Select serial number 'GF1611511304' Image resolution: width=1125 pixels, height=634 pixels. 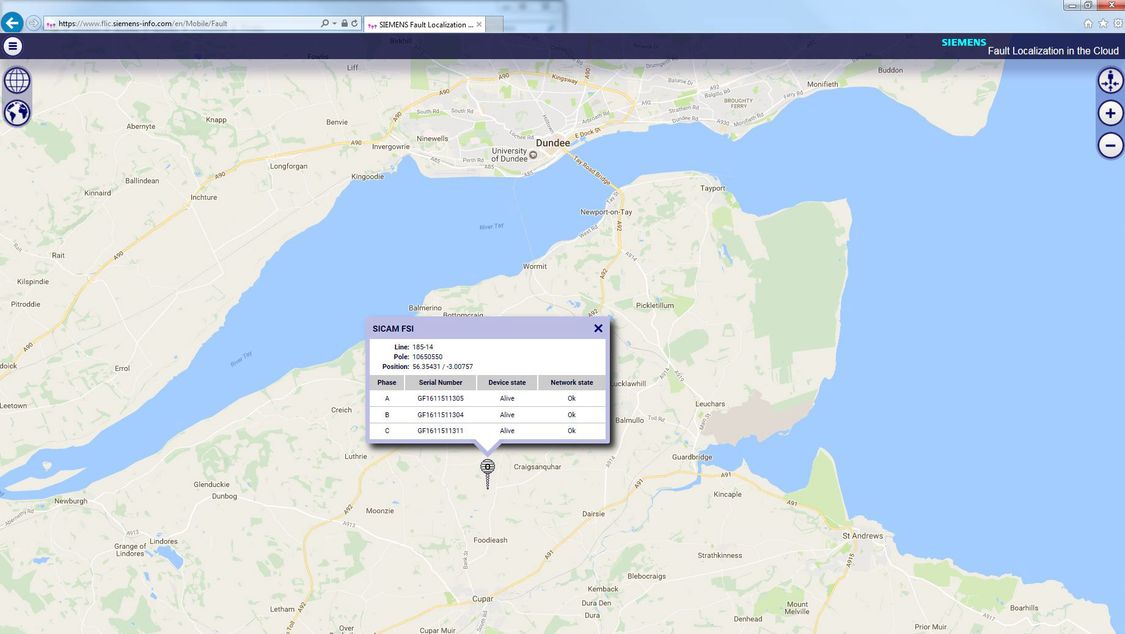point(441,415)
